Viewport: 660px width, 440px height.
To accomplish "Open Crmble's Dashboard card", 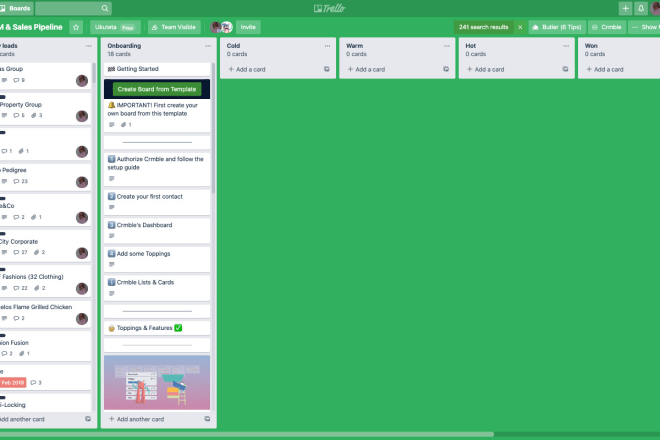I will click(x=157, y=230).
